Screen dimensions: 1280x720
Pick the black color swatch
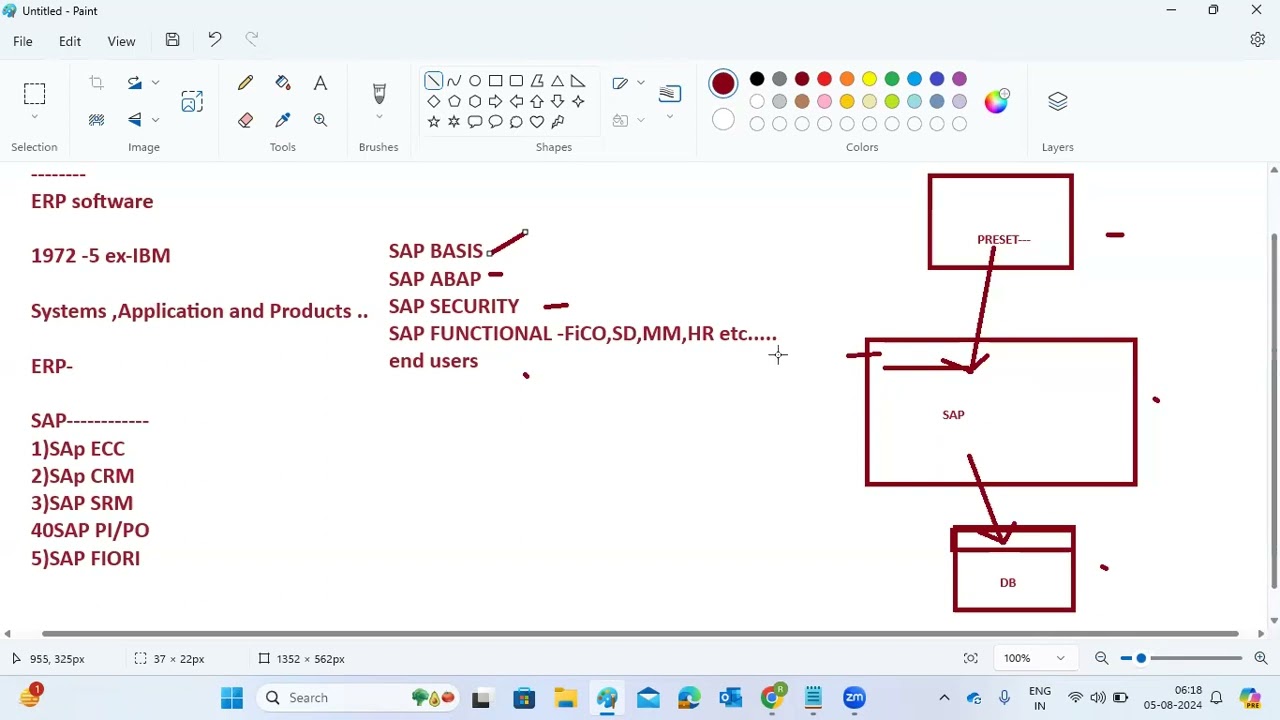757,79
